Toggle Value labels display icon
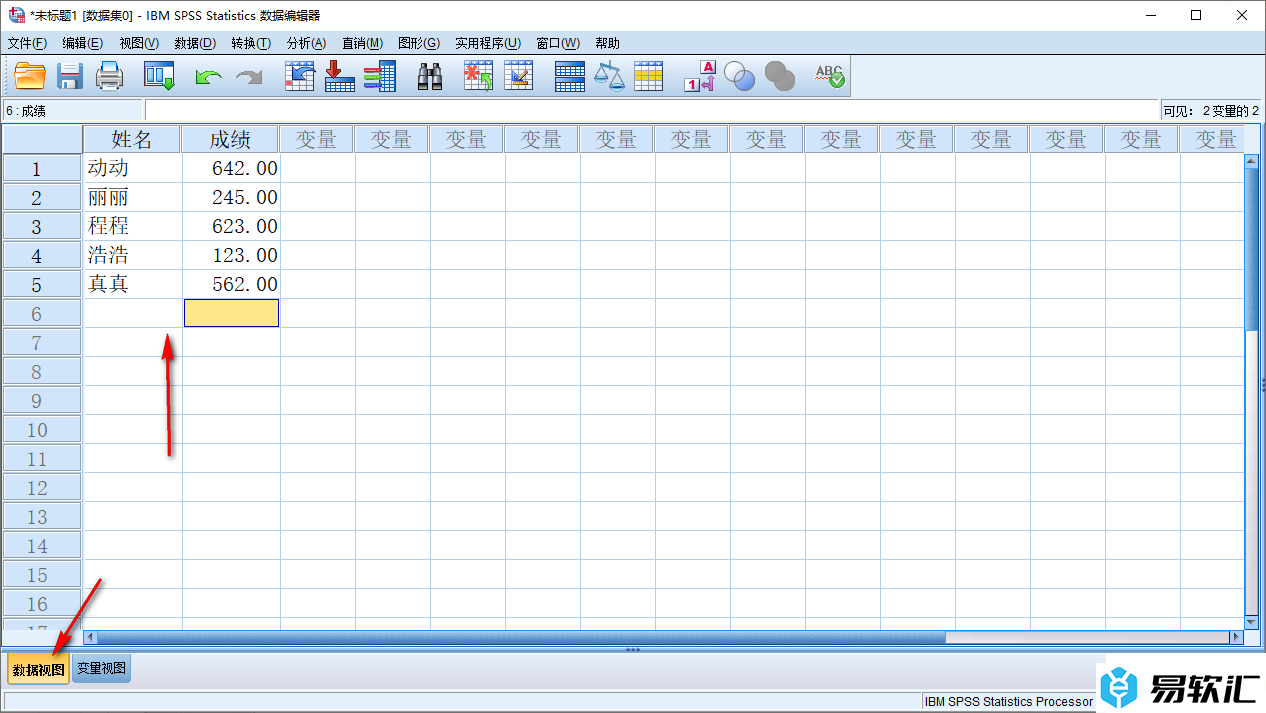Image resolution: width=1266 pixels, height=713 pixels. (700, 76)
